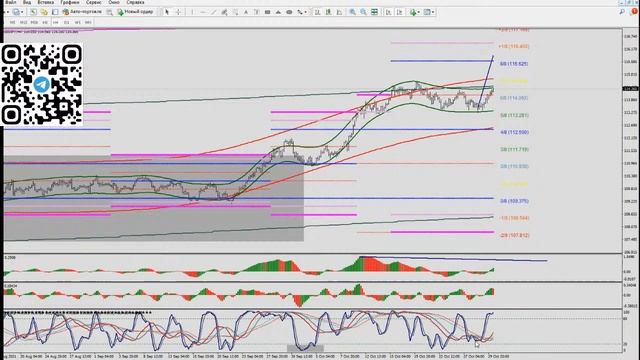Open the search magnifier icon
640x360 pixels.
tap(622, 12)
